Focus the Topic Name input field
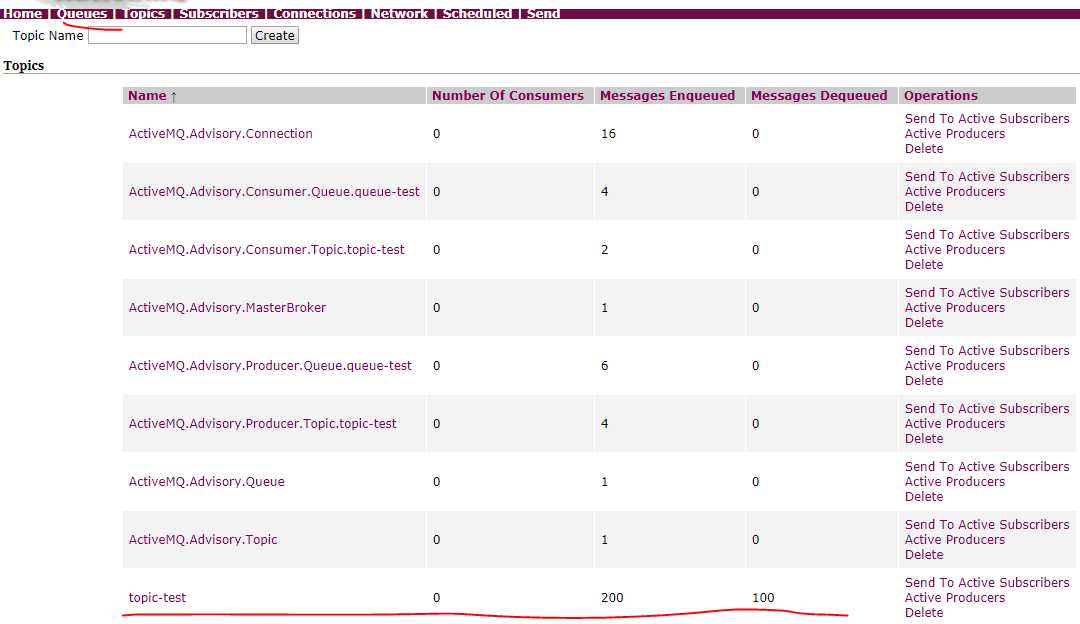The height and width of the screenshot is (624, 1080). [167, 35]
